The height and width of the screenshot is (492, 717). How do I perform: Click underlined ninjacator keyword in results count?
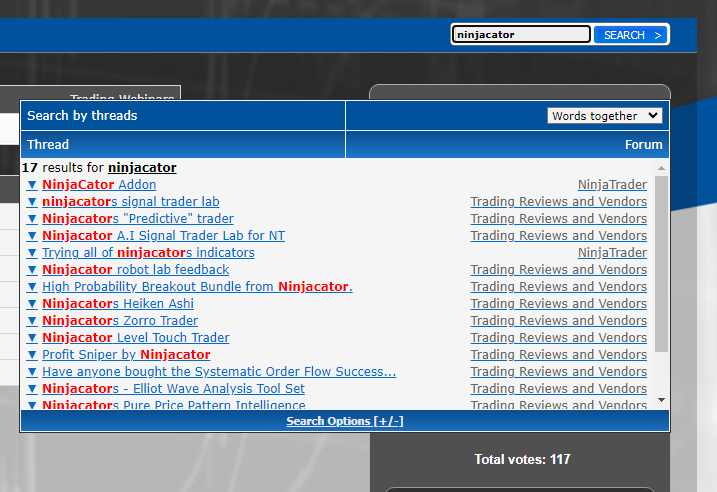(142, 168)
